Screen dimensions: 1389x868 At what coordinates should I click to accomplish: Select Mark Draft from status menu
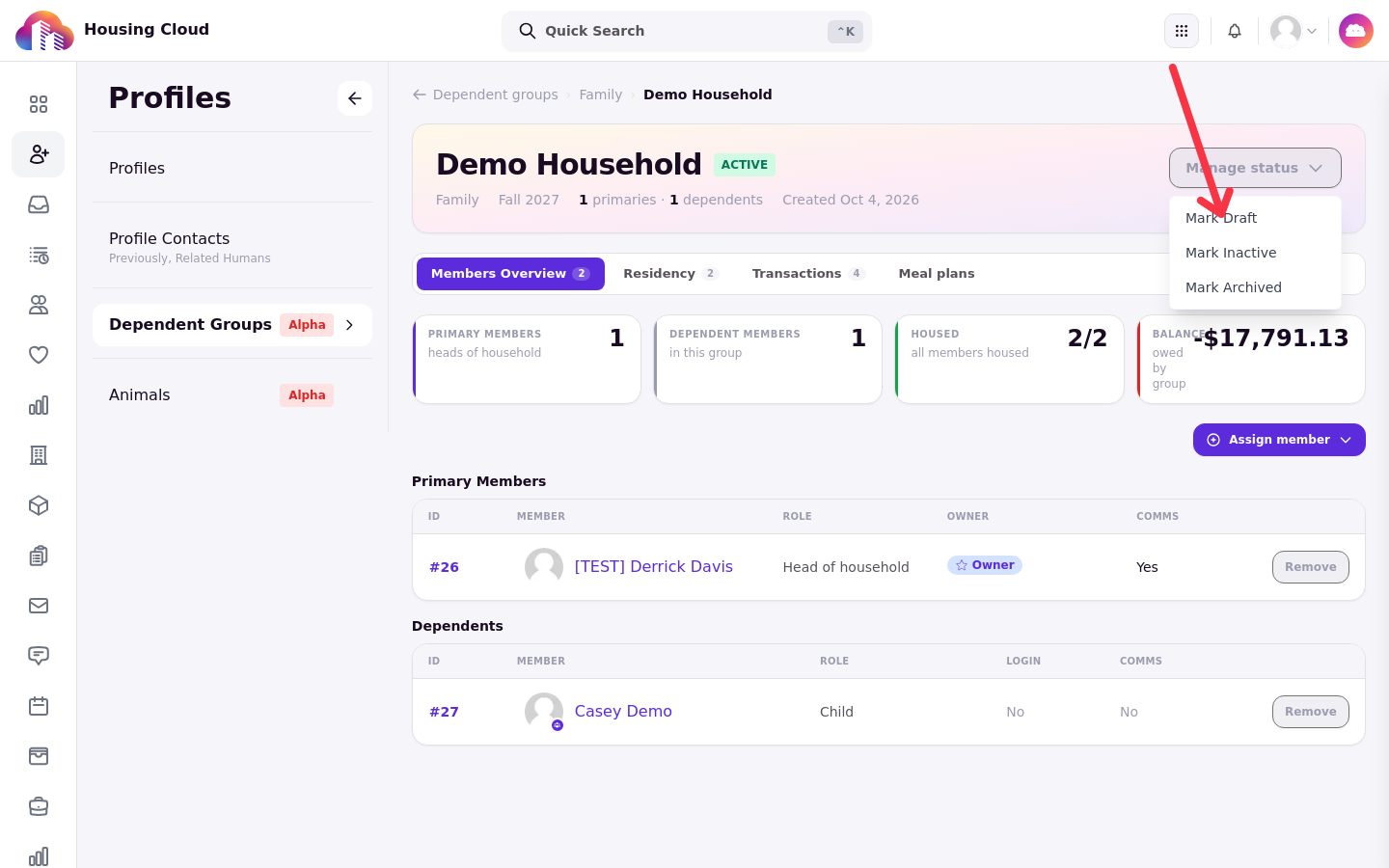click(1255, 218)
